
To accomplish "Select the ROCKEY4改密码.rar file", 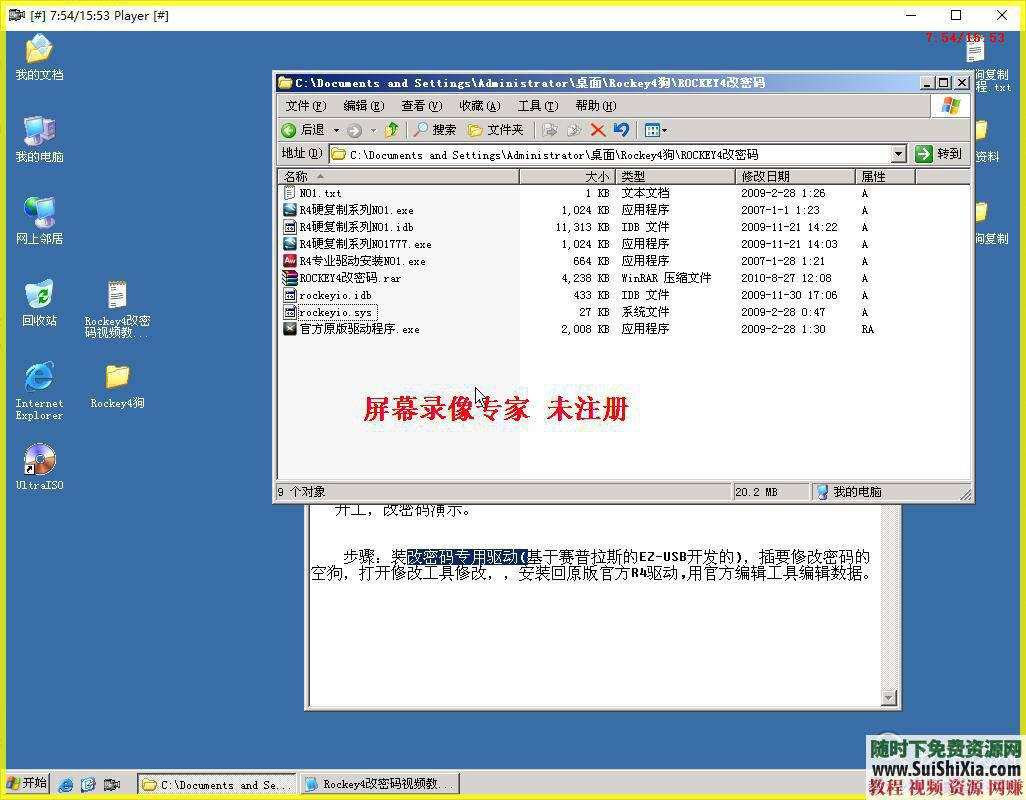I will tap(349, 278).
